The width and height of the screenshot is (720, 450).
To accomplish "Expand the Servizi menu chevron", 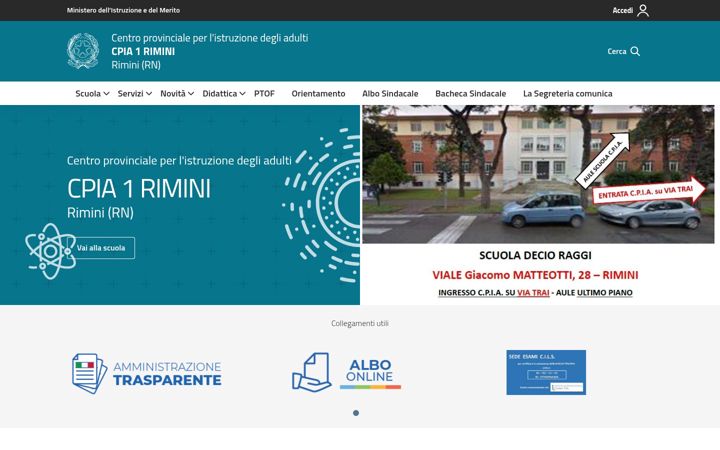I will point(149,94).
